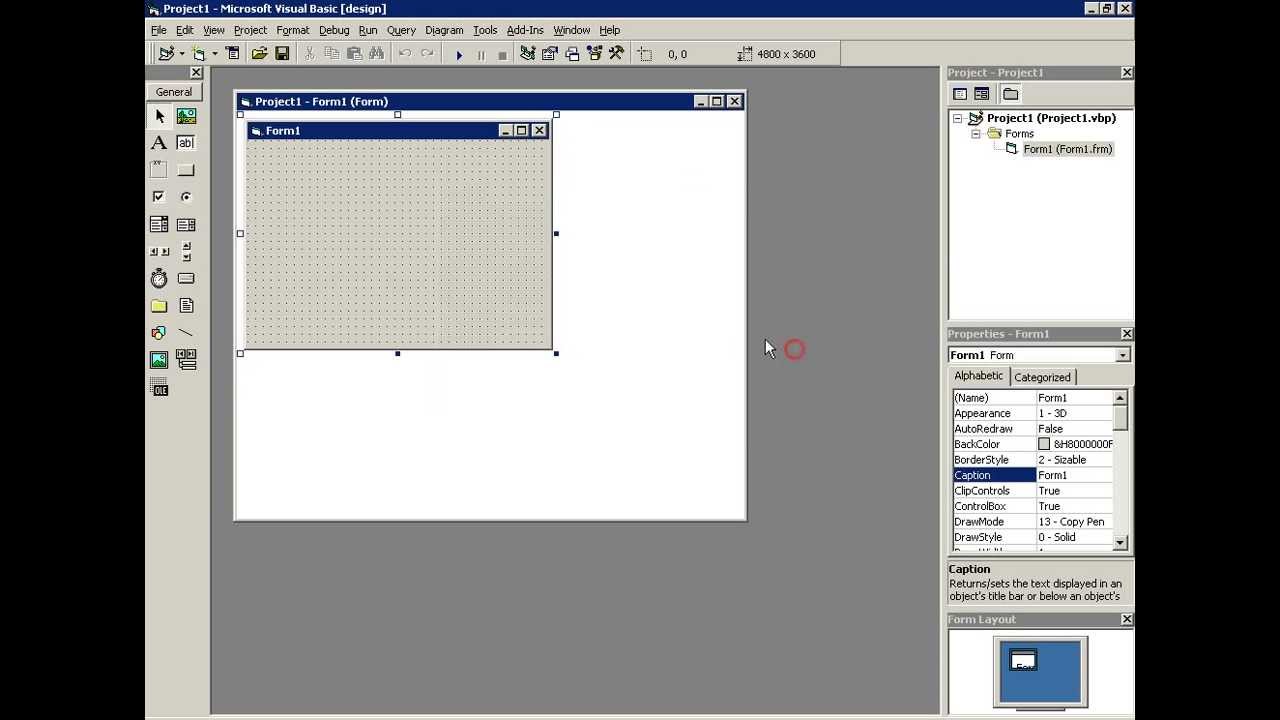Open the Toolbox toolbar icon
Viewport: 1280px width, 720px height.
click(x=616, y=54)
